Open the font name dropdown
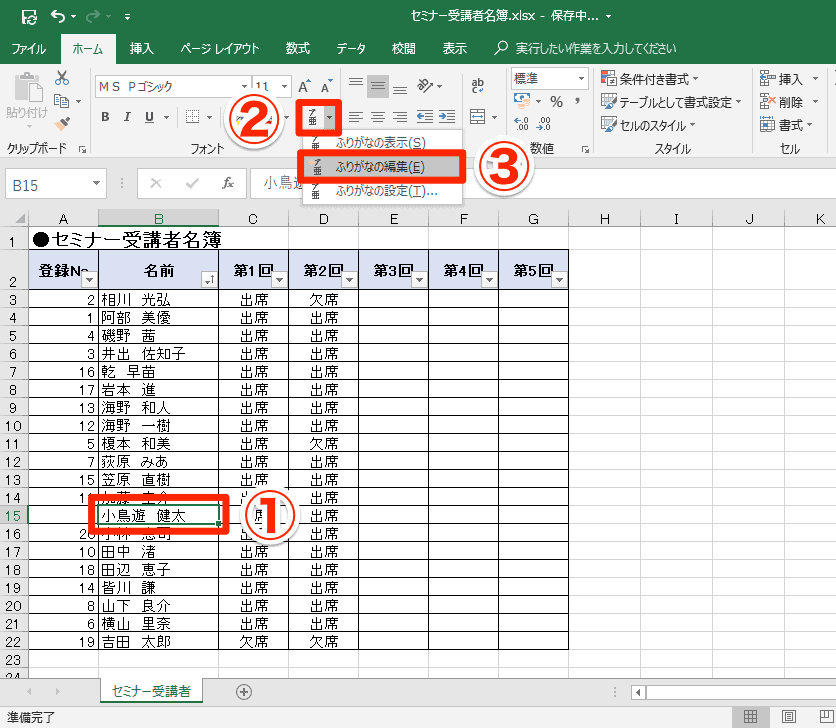Screen dimensions: 836x728 [244, 87]
